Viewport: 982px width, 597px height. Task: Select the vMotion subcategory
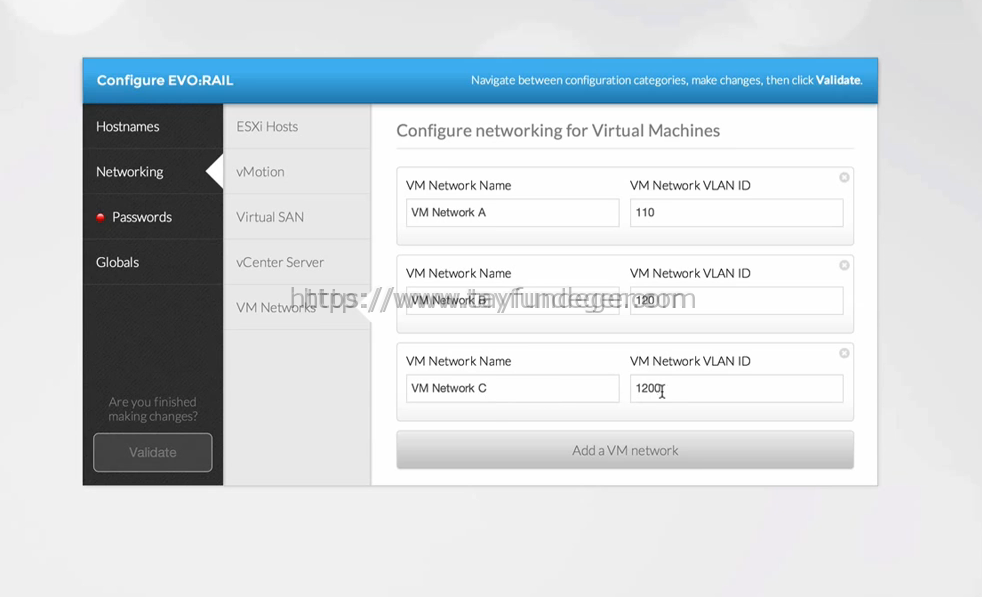pyautogui.click(x=297, y=172)
